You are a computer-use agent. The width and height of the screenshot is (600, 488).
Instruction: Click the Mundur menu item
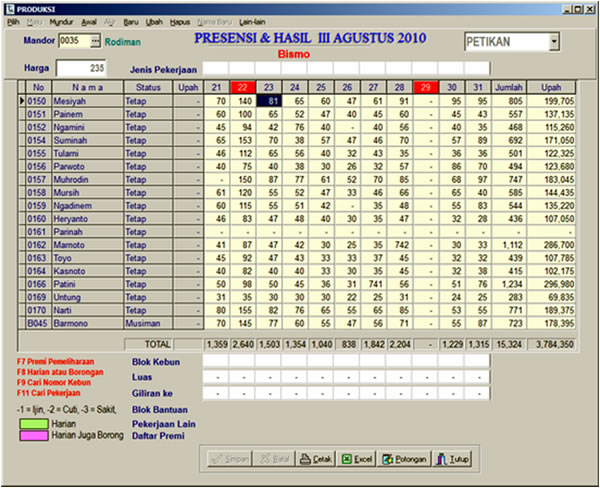point(61,21)
